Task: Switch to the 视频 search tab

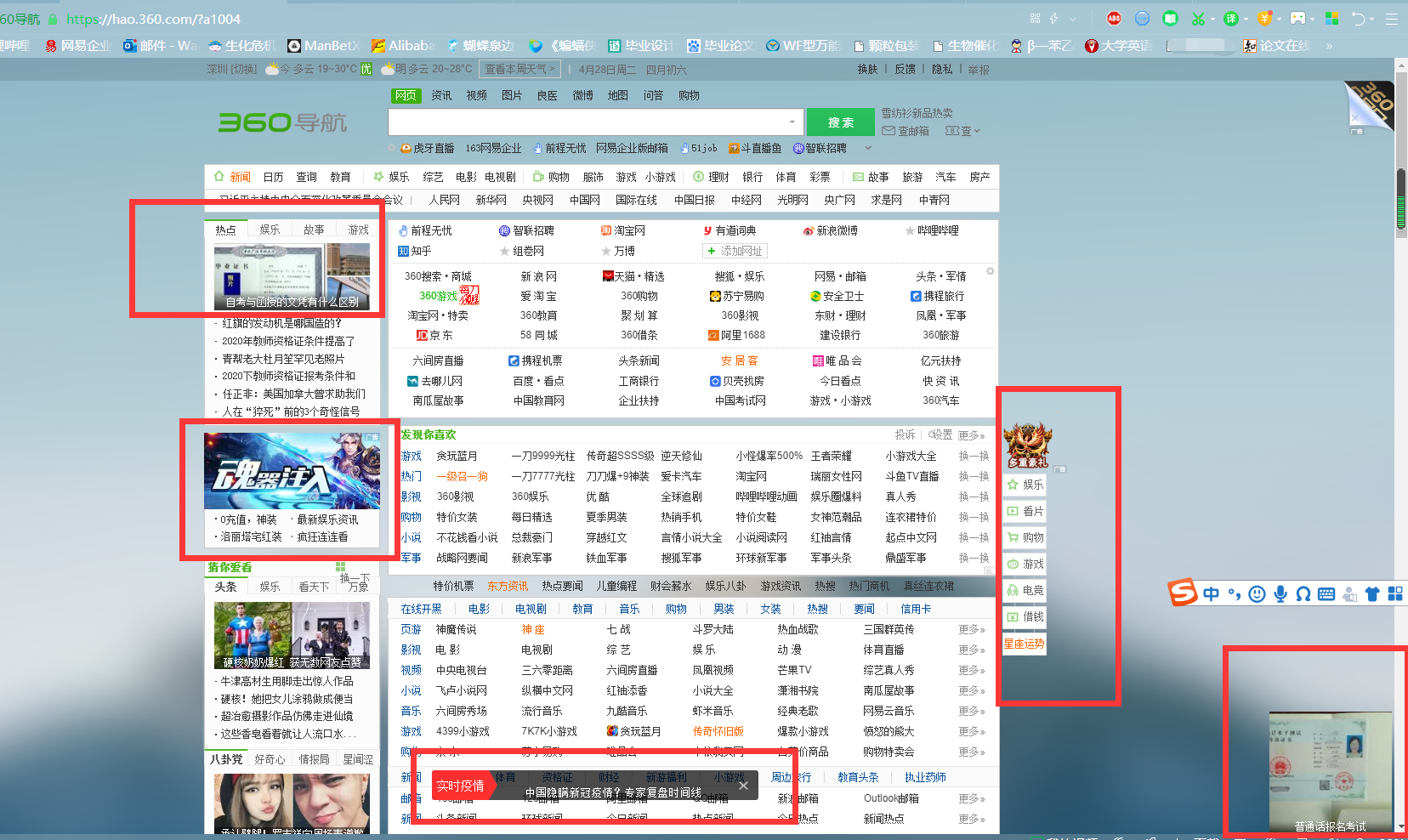Action: click(477, 95)
